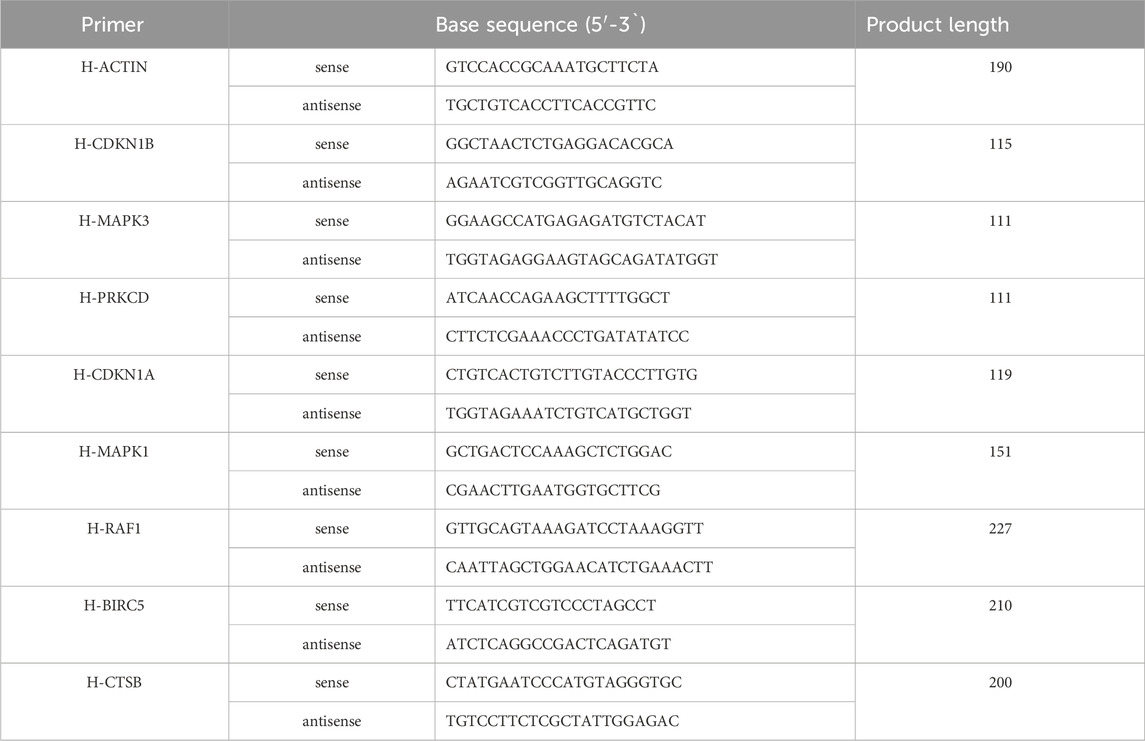The width and height of the screenshot is (1145, 741).
Task: Click sequence TTCATCGTCGTCCCTAGCCT
Action: click(x=551, y=605)
